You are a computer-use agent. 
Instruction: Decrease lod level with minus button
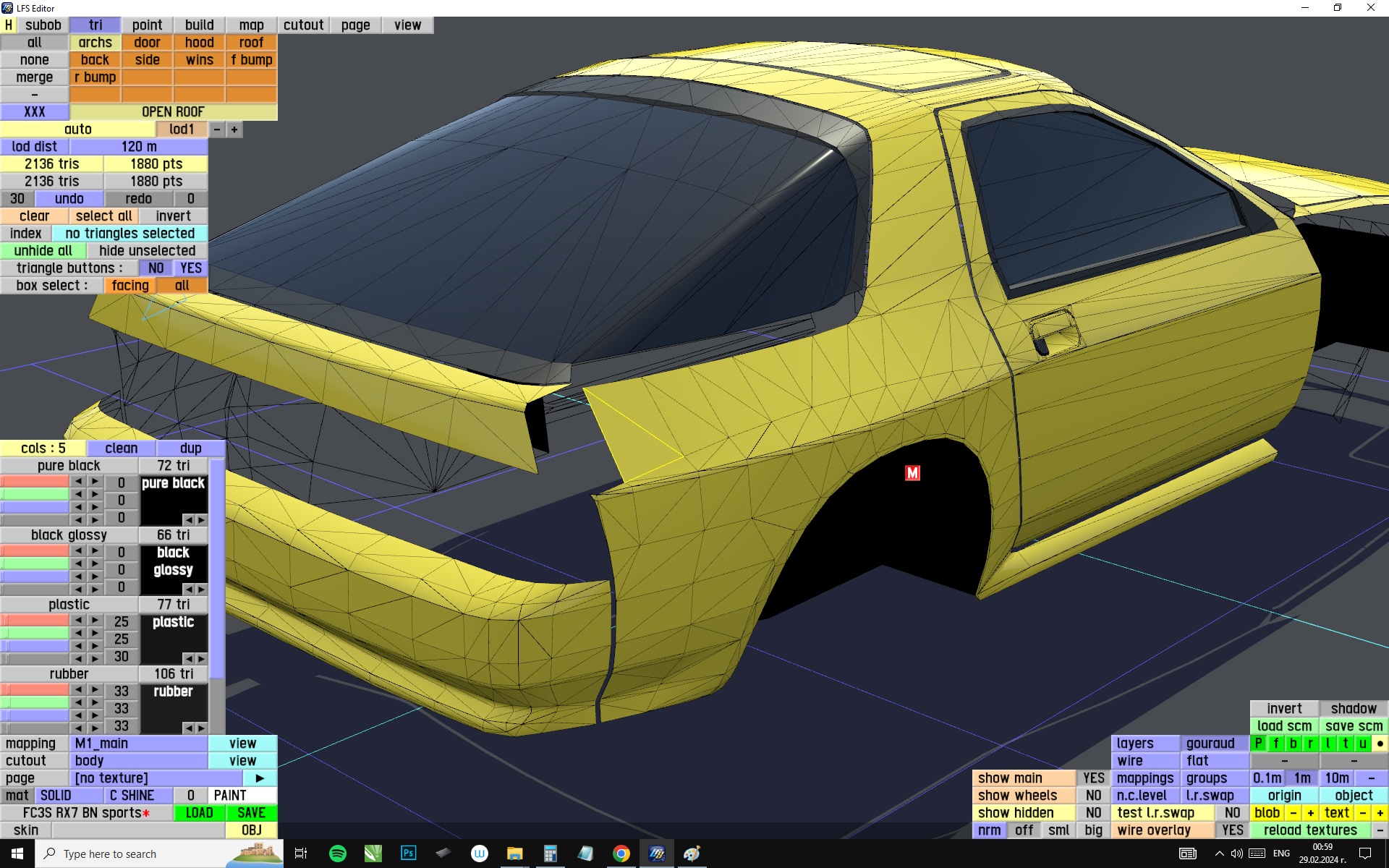(217, 129)
